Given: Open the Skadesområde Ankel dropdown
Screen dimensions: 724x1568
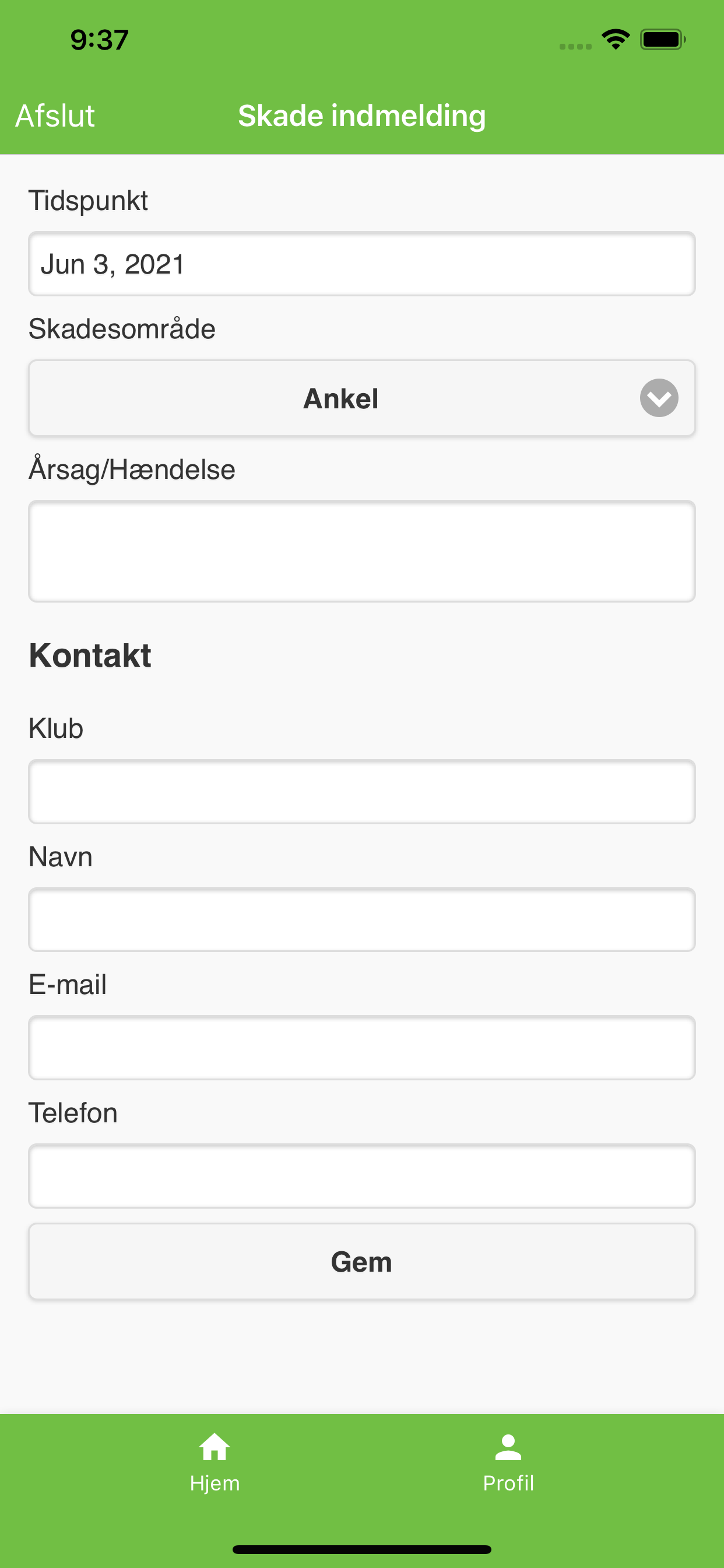Looking at the screenshot, I should (x=362, y=398).
